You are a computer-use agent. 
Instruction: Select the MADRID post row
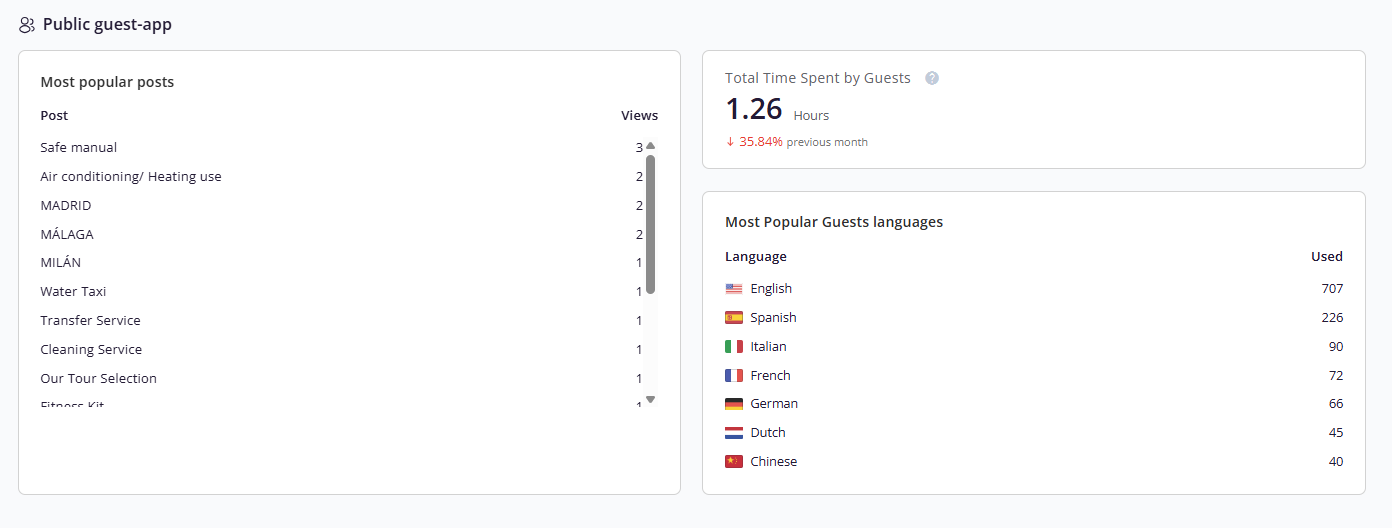point(341,205)
